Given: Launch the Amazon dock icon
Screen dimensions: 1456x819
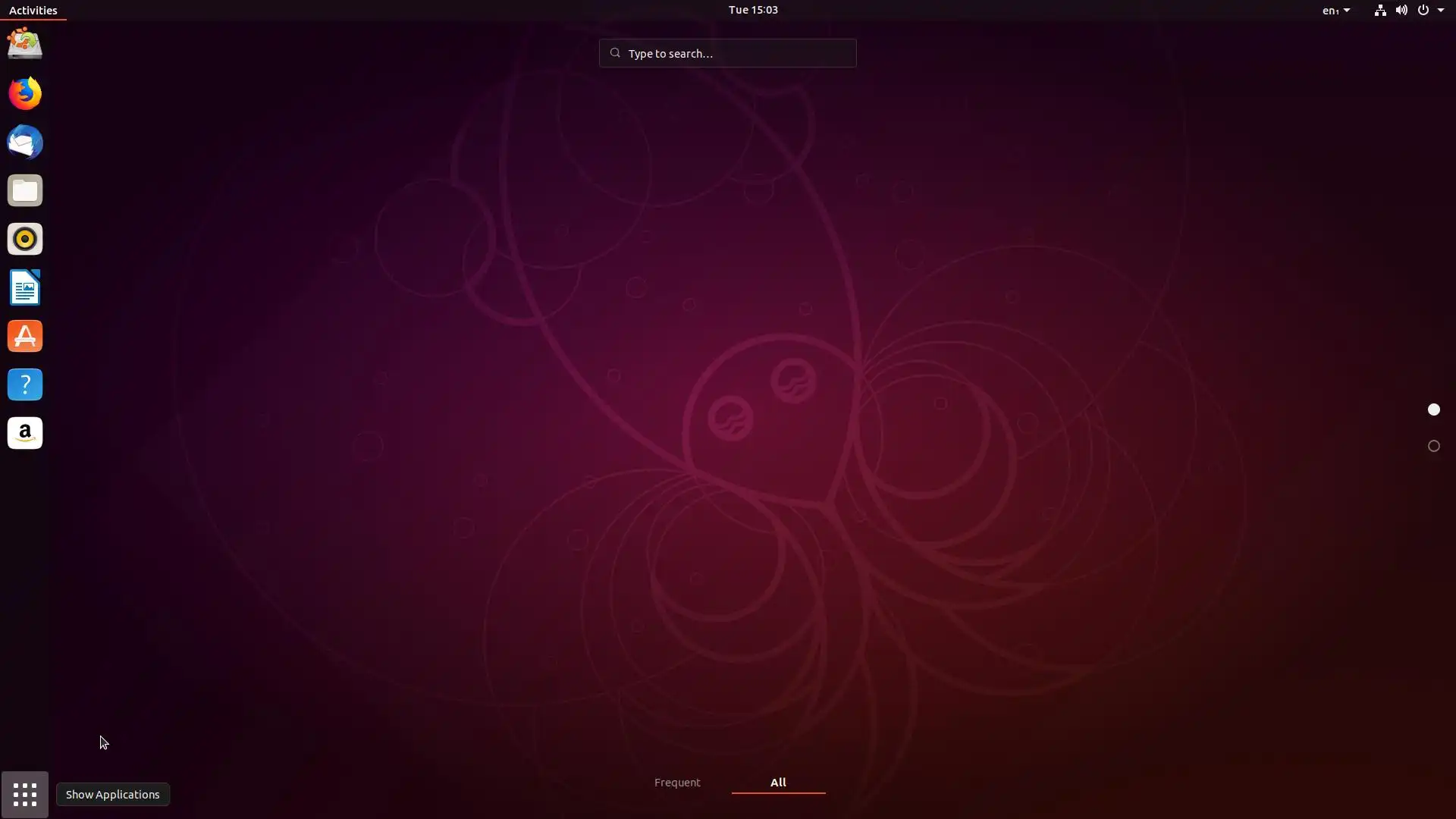Looking at the screenshot, I should (x=25, y=433).
